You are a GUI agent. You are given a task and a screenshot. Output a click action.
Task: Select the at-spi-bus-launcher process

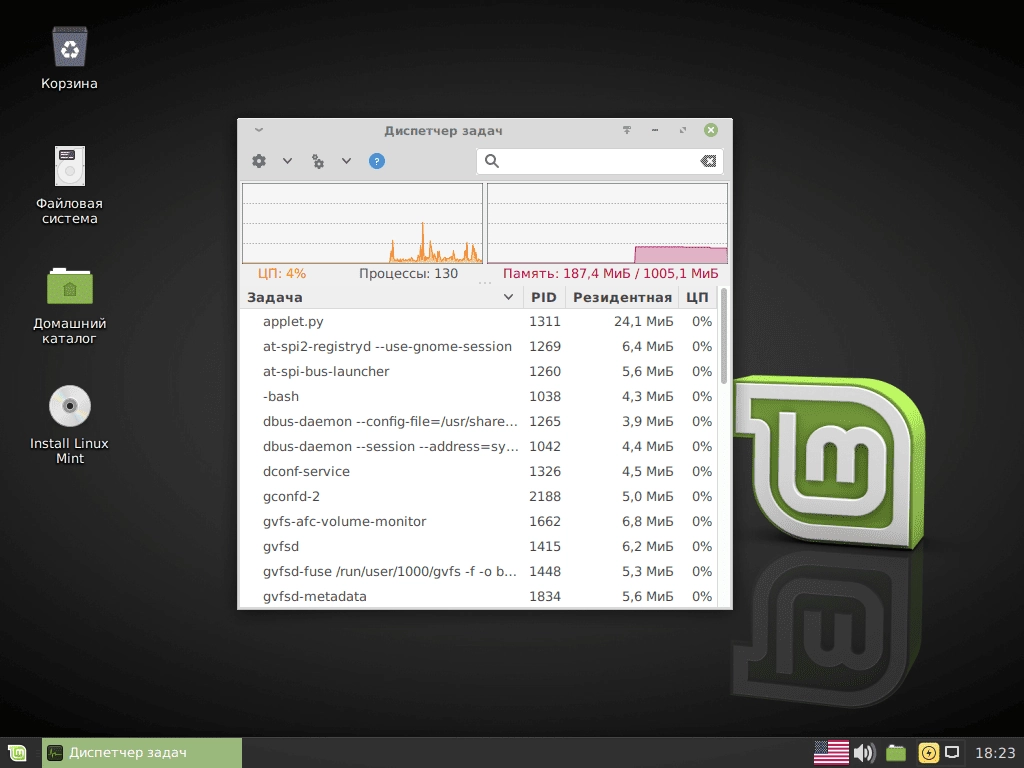479,371
